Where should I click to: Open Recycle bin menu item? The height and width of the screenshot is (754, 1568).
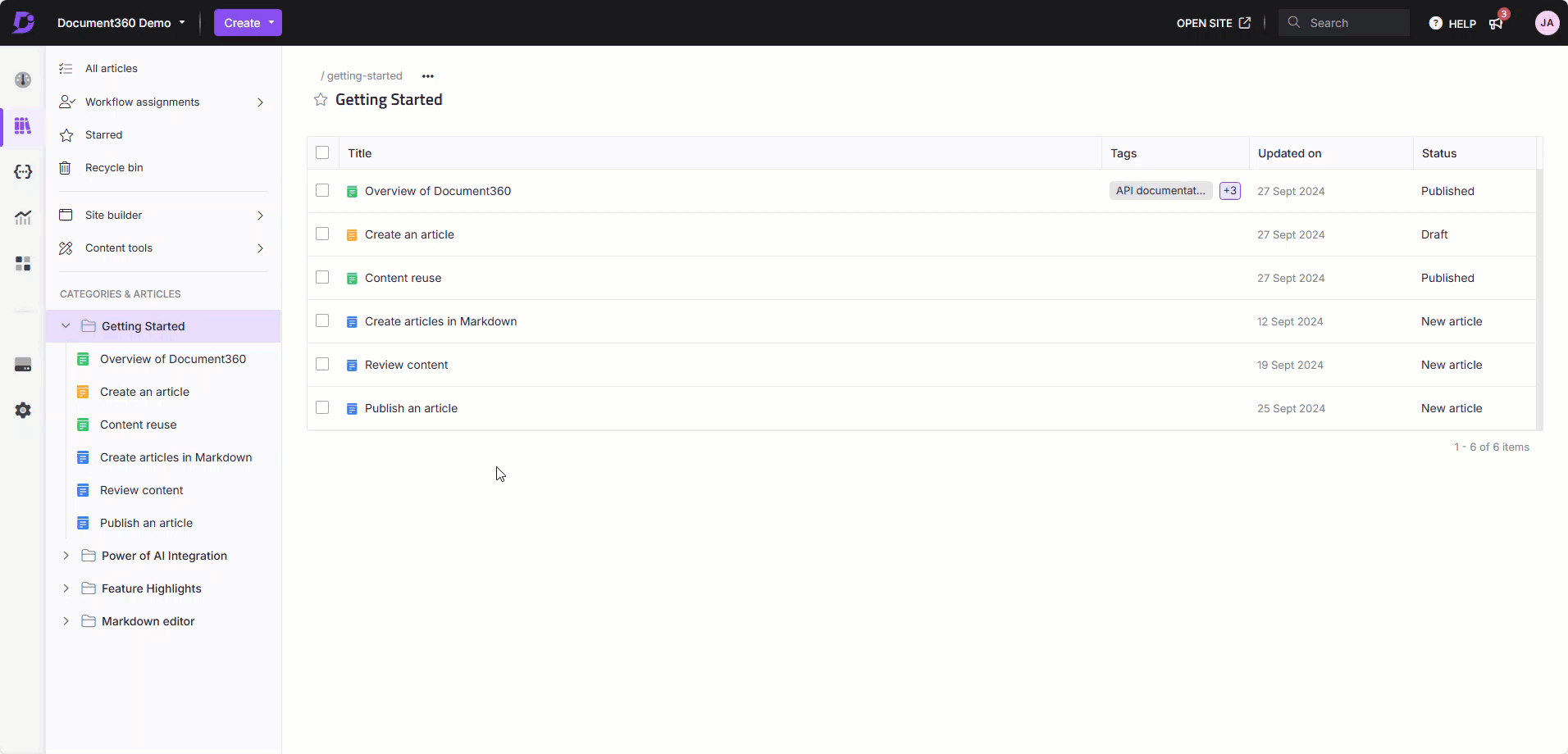coord(114,168)
